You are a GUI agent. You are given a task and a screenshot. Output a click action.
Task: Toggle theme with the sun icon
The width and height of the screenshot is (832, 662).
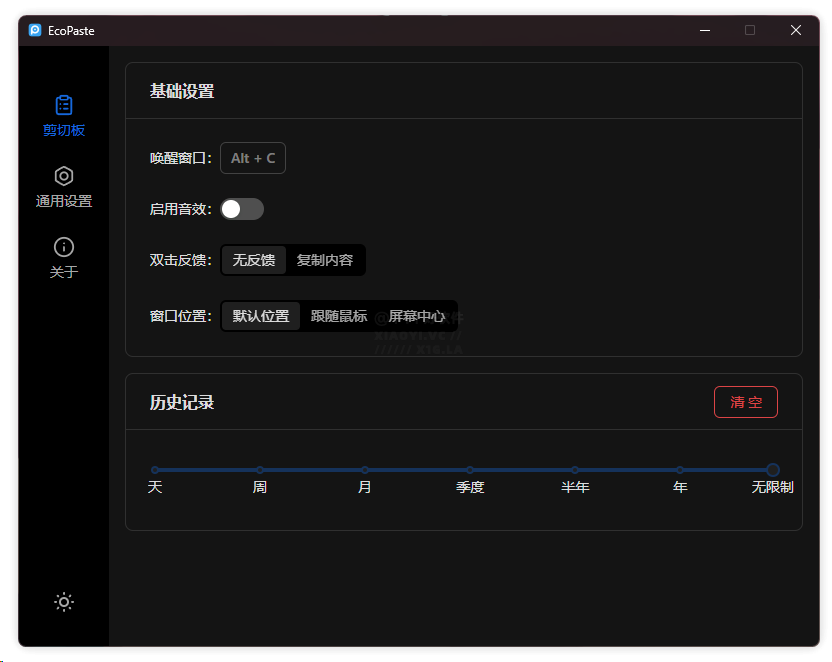point(64,602)
